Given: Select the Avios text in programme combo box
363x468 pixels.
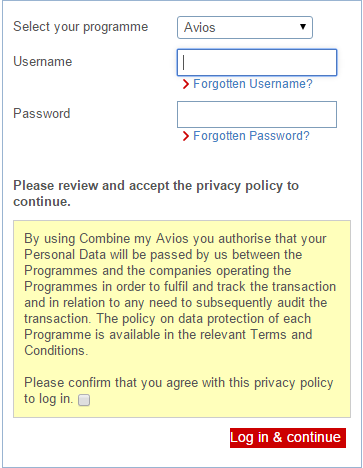Looking at the screenshot, I should point(200,27).
